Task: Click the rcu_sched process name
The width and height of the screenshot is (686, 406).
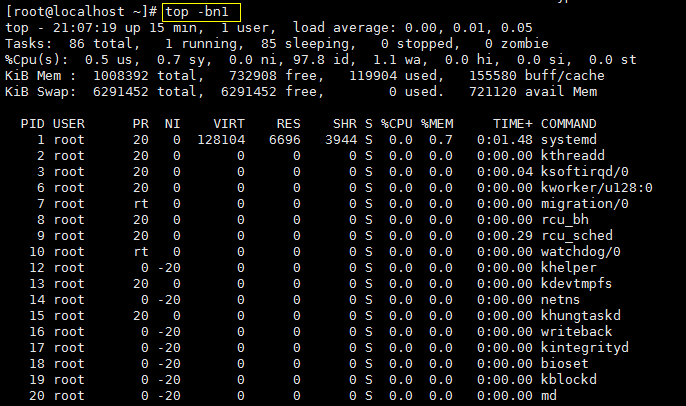Action: tap(577, 236)
